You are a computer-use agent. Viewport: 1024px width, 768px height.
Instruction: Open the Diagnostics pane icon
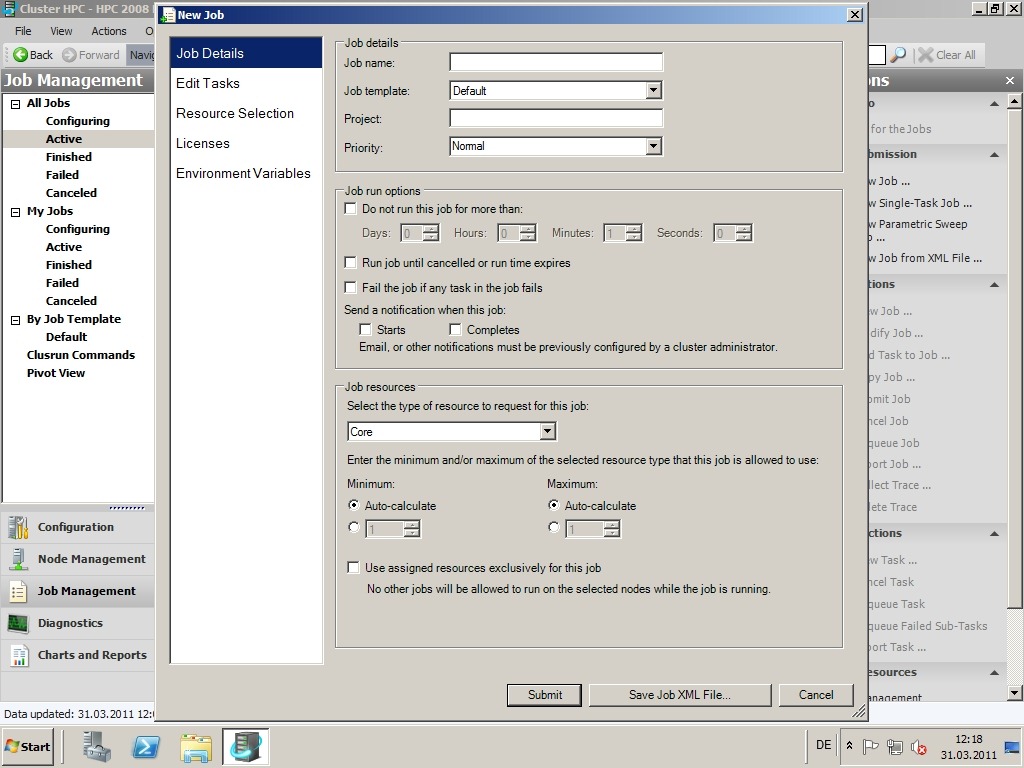point(18,623)
